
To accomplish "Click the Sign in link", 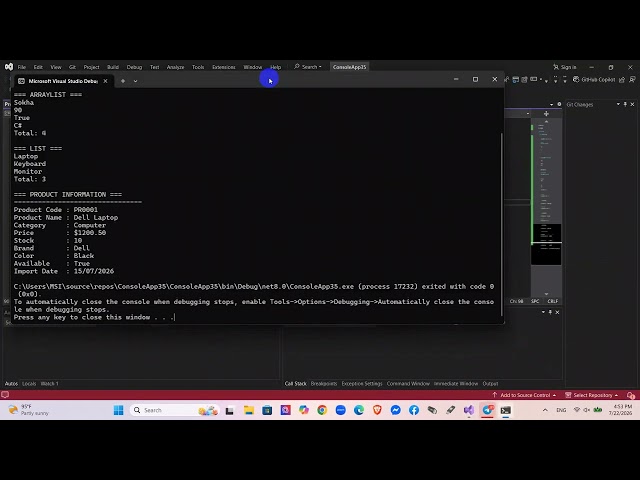I will click(565, 67).
